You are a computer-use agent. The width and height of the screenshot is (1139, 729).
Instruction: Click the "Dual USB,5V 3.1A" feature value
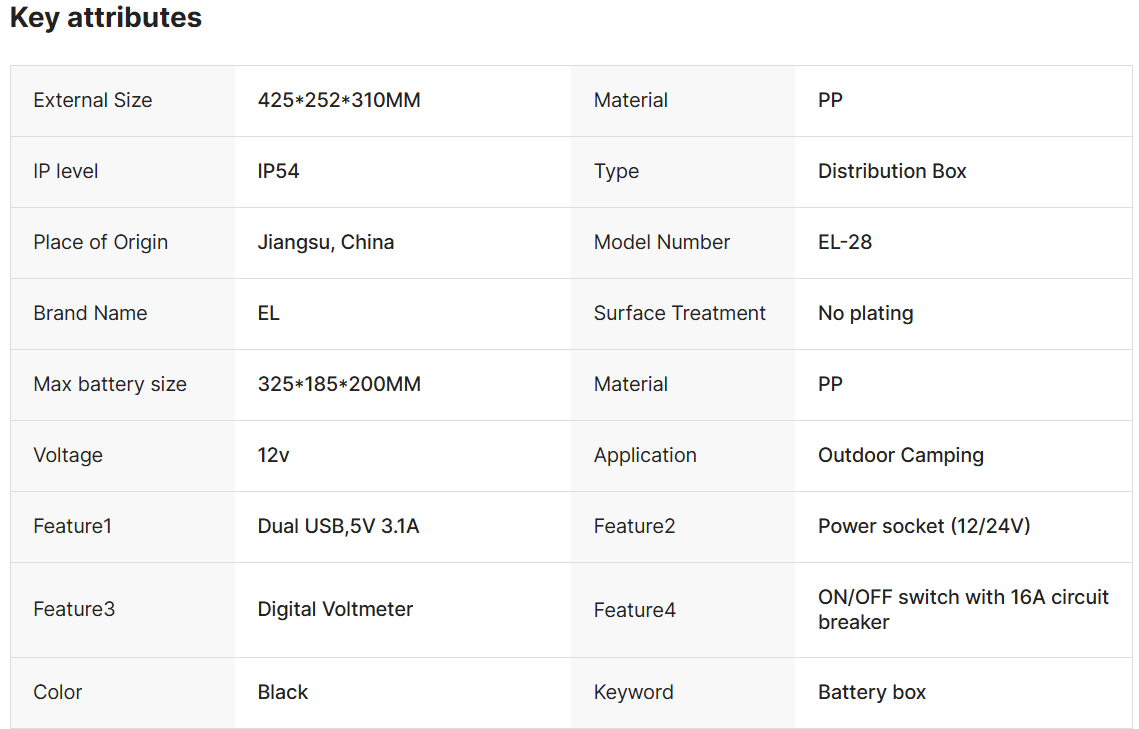[338, 526]
